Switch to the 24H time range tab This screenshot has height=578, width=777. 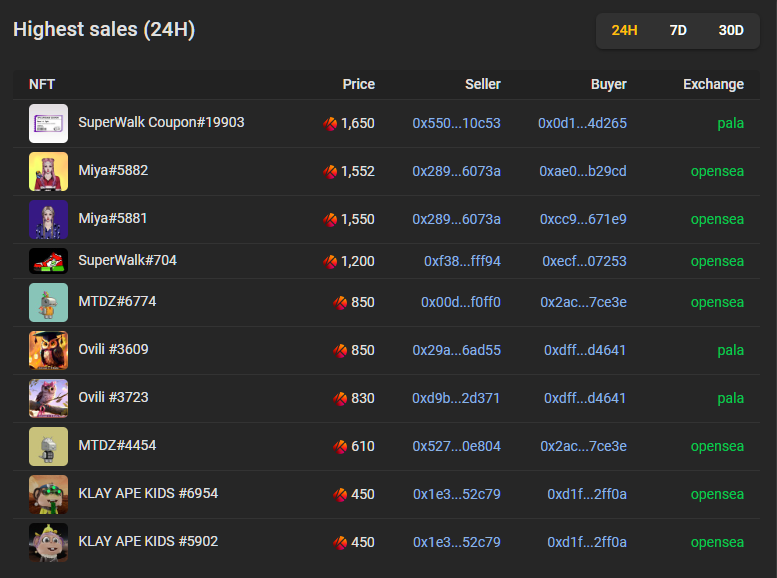point(624,30)
